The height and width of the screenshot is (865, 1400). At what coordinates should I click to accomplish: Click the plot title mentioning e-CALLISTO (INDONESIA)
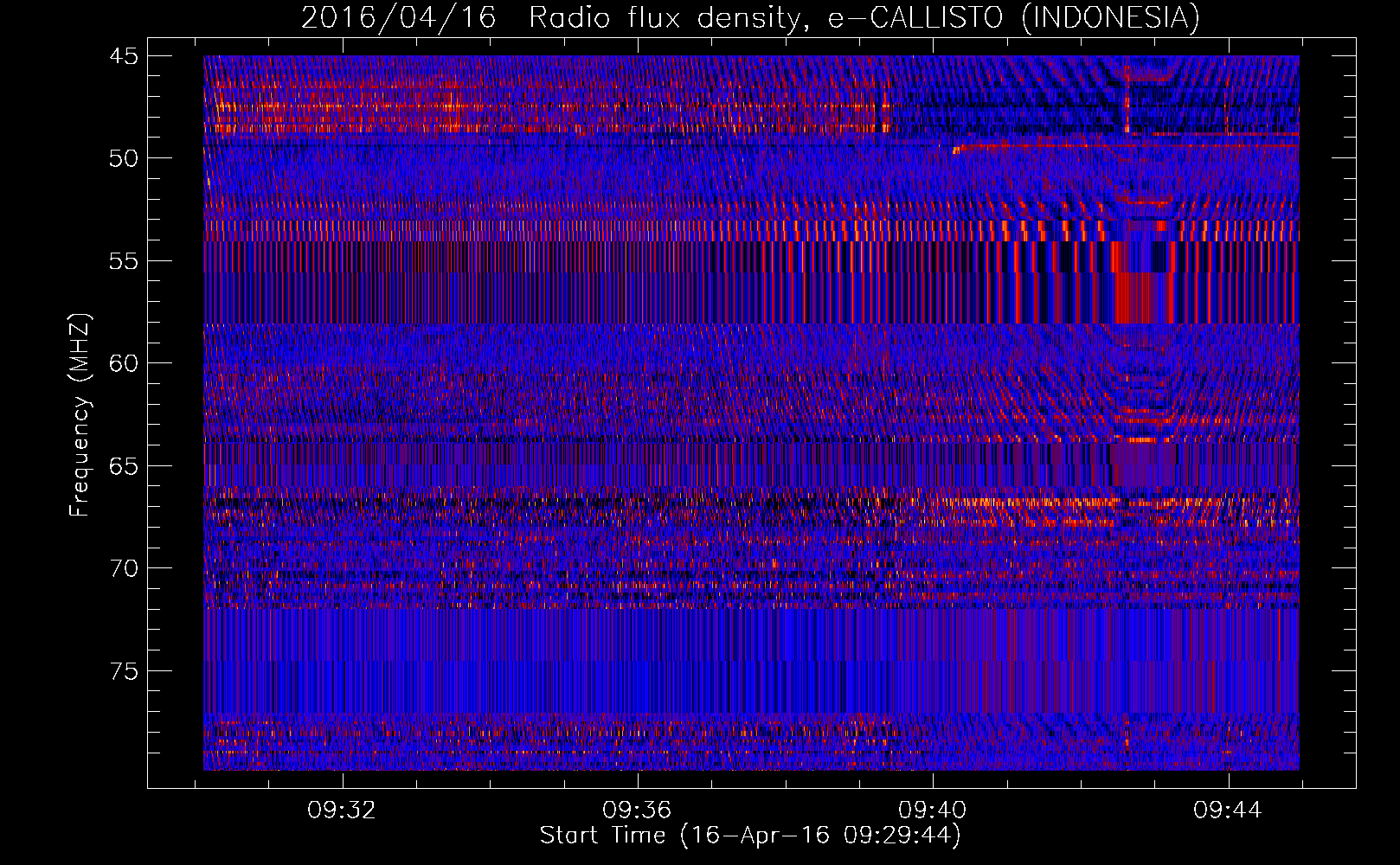pyautogui.click(x=750, y=17)
